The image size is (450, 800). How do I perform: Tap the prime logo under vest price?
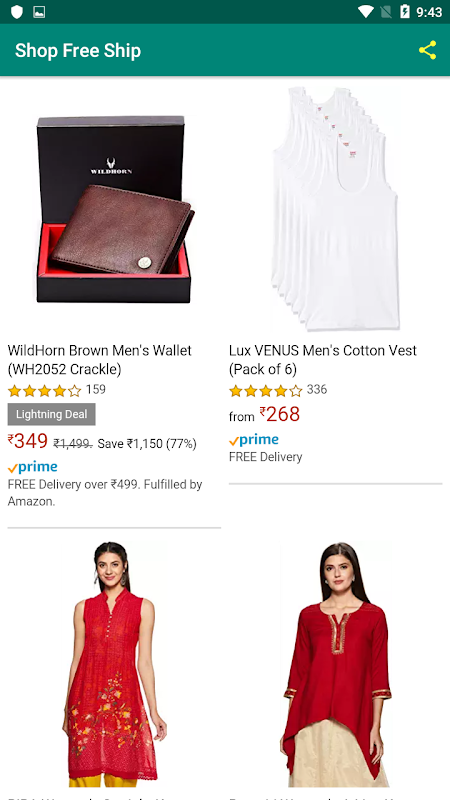click(254, 440)
